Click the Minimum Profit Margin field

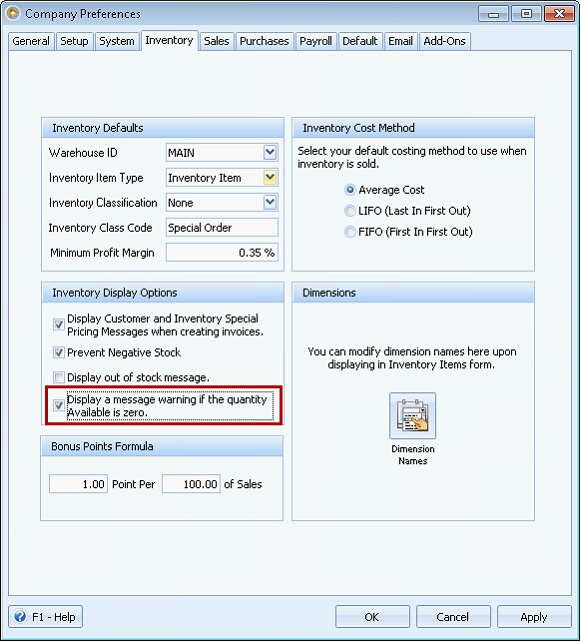(222, 252)
